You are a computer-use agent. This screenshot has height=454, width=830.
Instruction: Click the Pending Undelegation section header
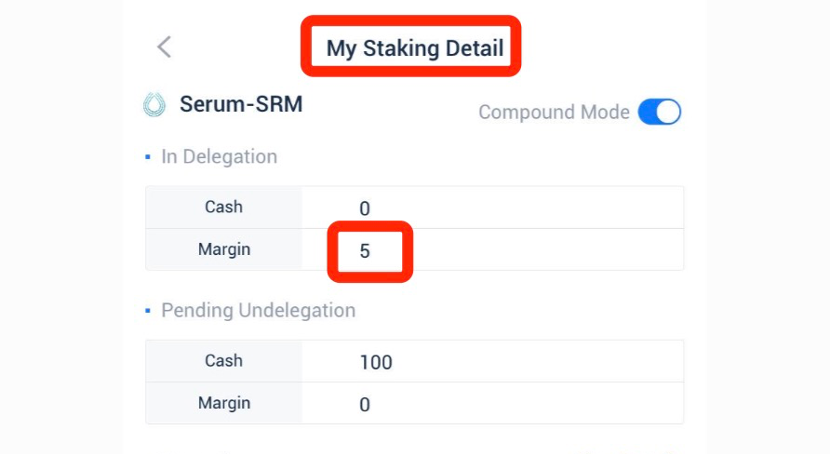[x=258, y=310]
